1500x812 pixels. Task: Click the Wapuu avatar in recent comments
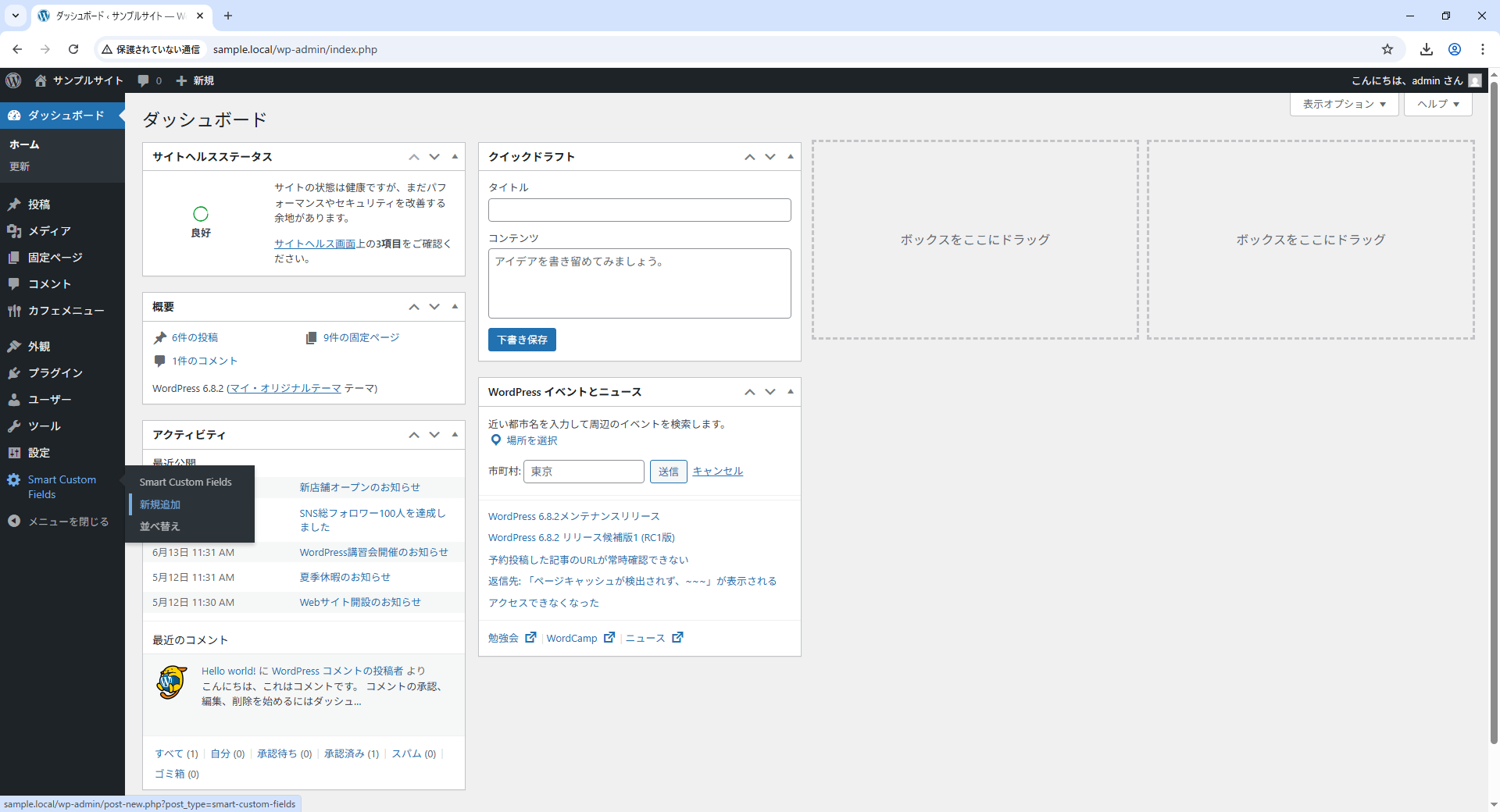point(171,683)
